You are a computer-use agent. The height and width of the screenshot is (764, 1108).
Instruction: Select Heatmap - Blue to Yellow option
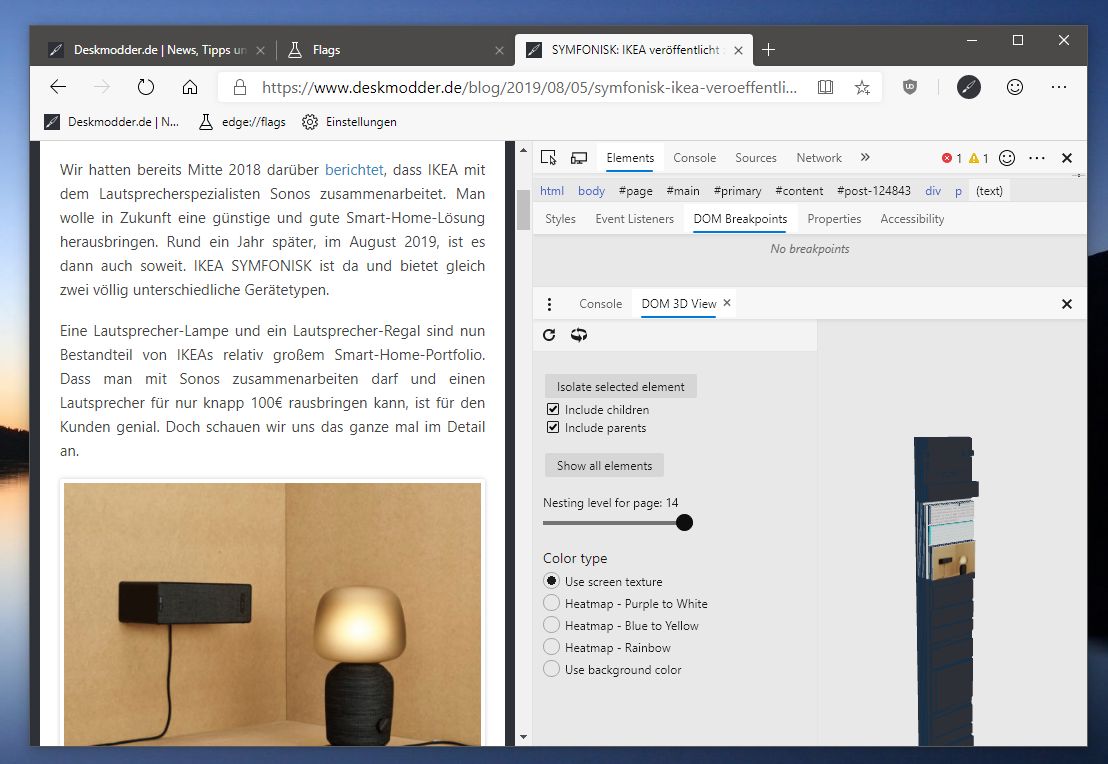[x=551, y=625]
